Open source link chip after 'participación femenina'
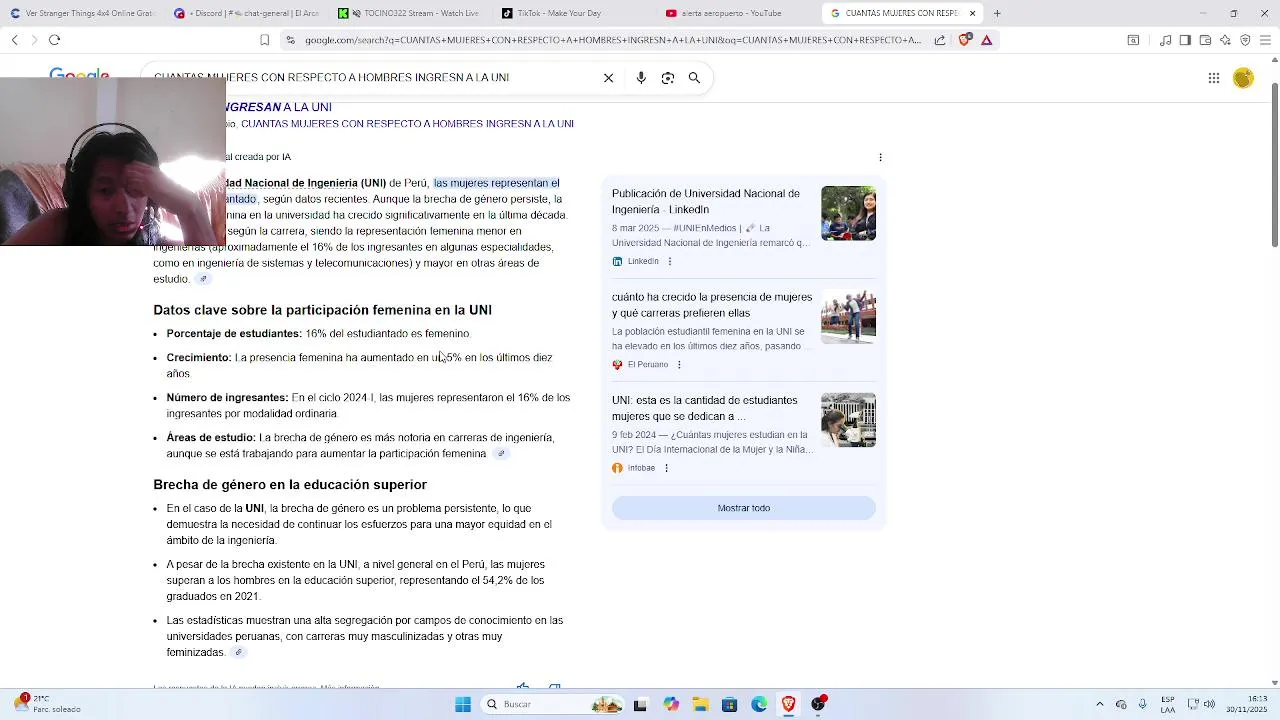Screen dimensions: 1280x720 (501, 453)
